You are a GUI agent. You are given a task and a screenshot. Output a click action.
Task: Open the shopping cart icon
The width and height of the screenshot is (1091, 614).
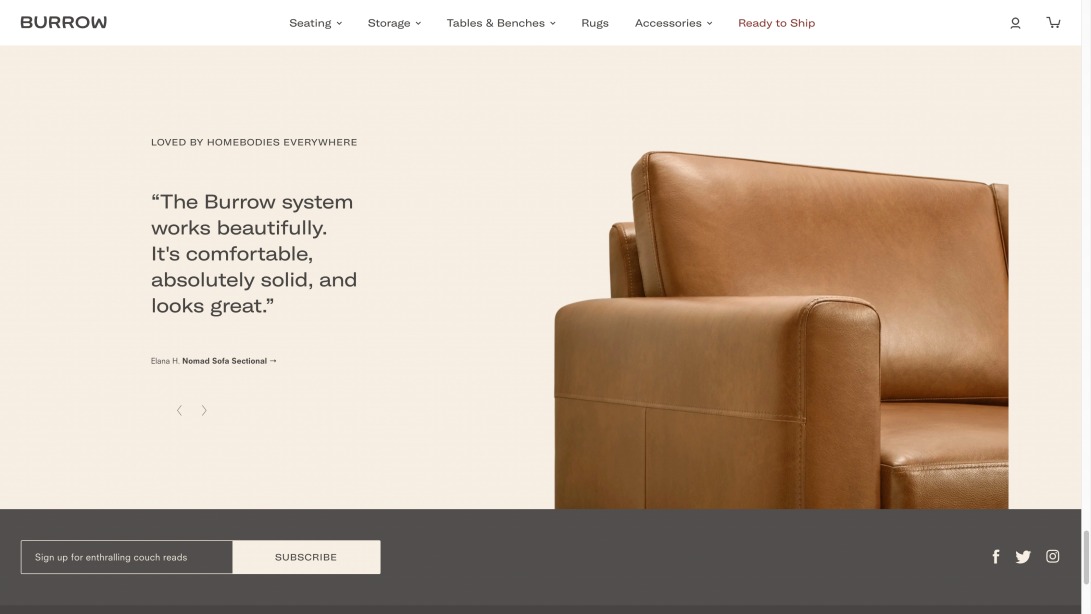(1053, 22)
